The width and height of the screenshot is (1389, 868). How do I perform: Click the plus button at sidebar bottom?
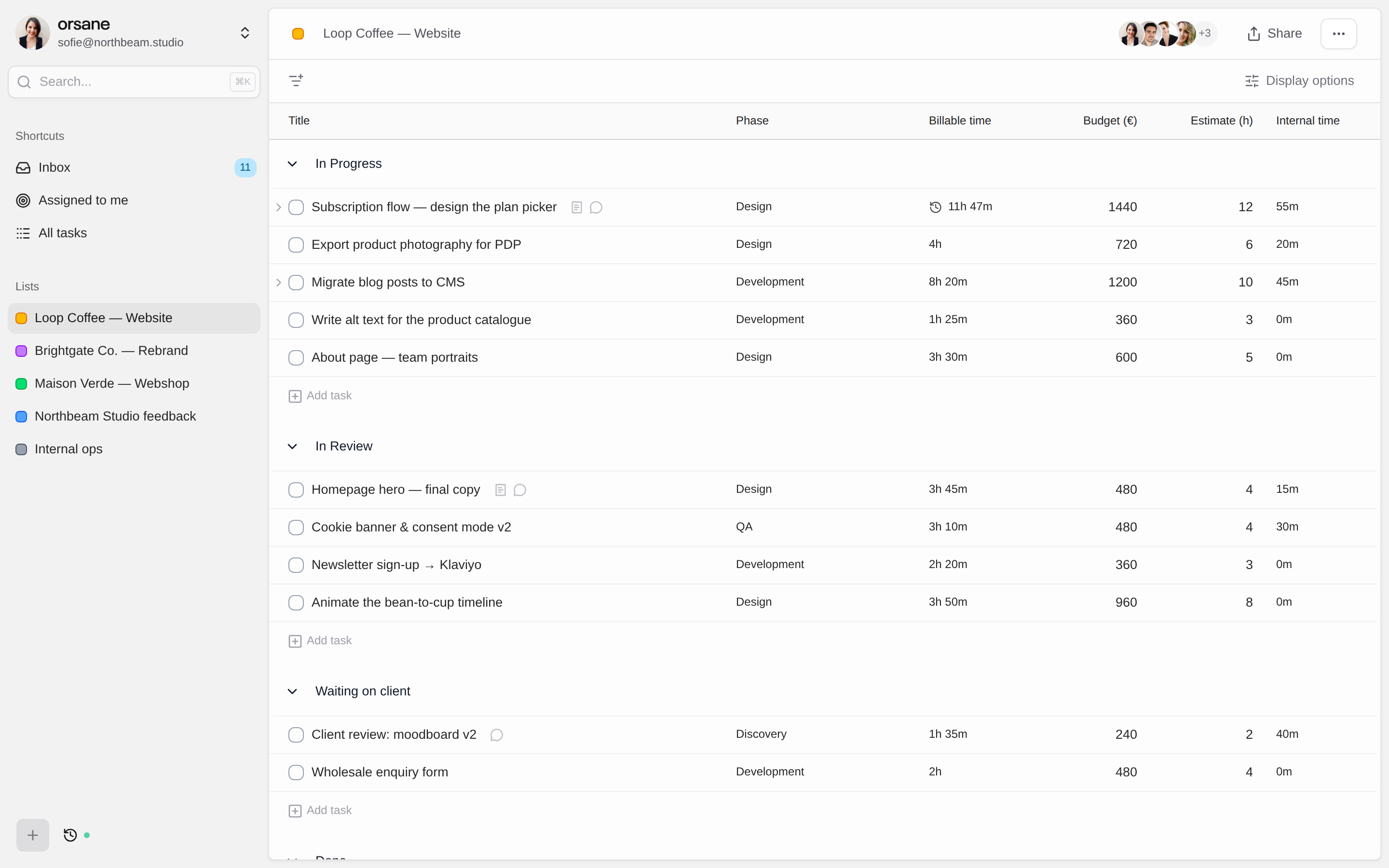[33, 835]
